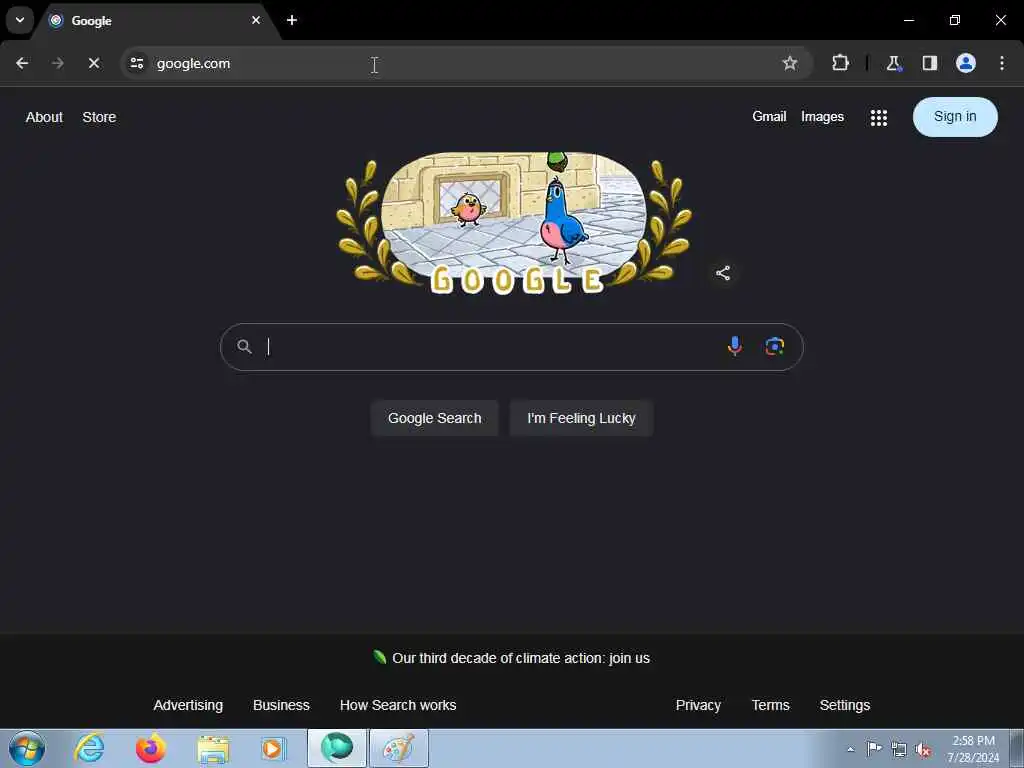
Task: Minimize the Chrome window
Action: (x=908, y=20)
